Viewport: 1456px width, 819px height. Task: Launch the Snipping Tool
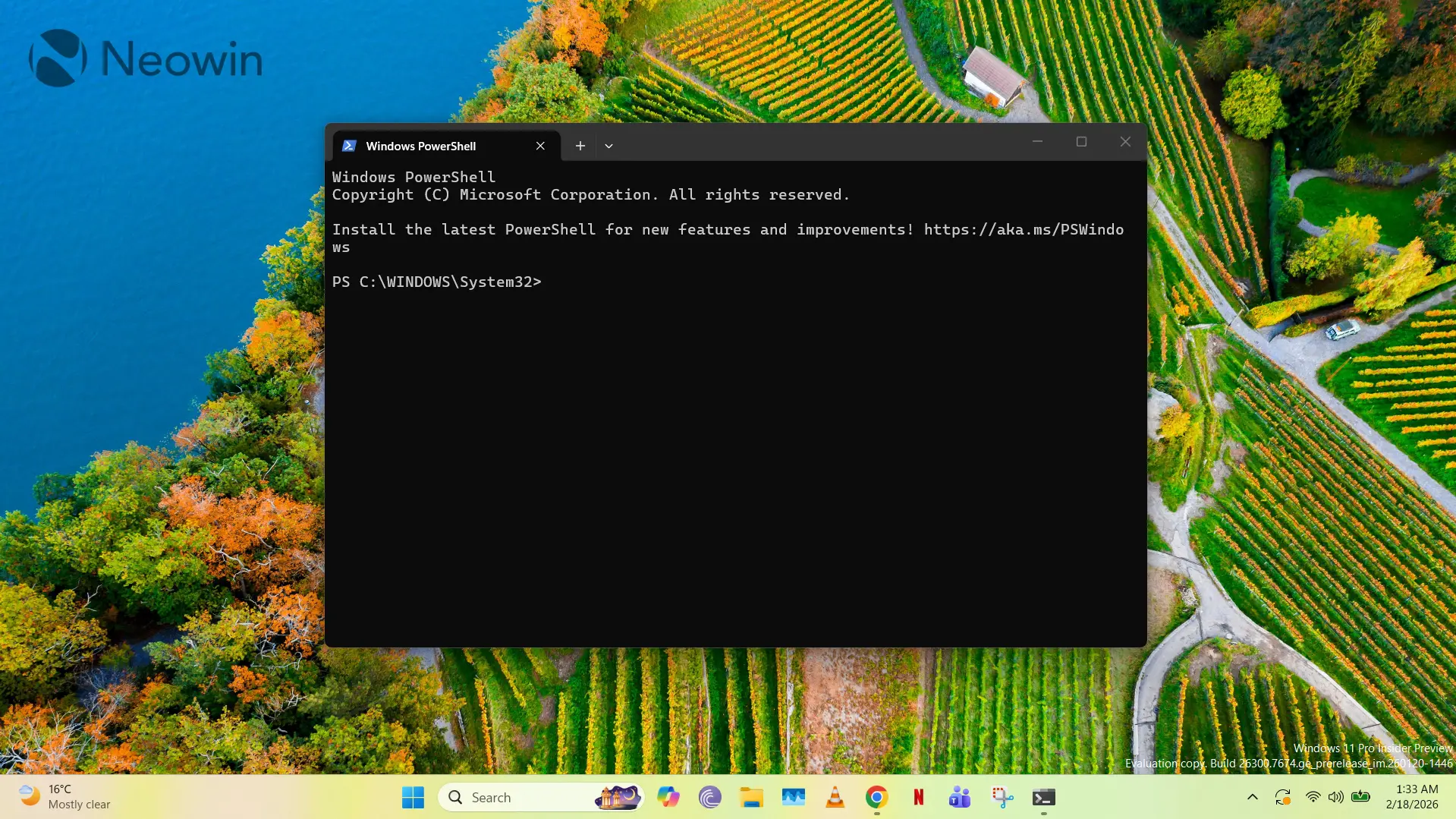click(1002, 797)
